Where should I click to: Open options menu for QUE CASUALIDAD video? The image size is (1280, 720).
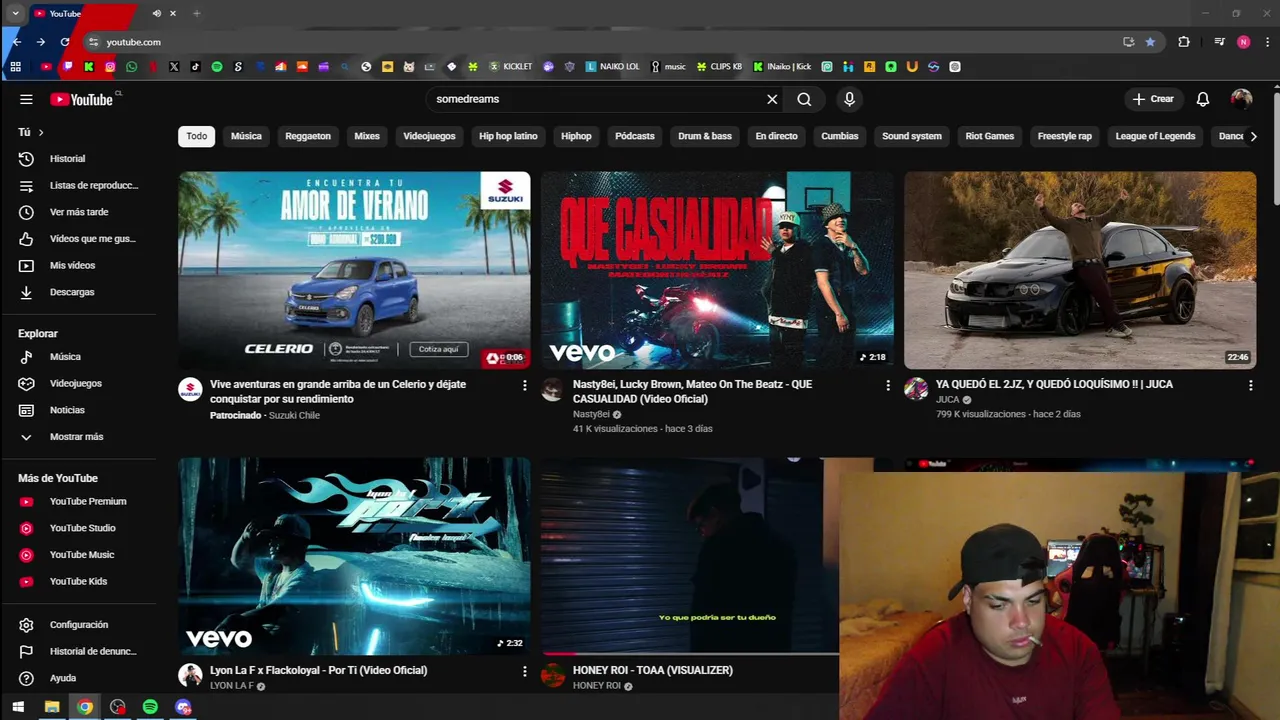[x=887, y=385]
